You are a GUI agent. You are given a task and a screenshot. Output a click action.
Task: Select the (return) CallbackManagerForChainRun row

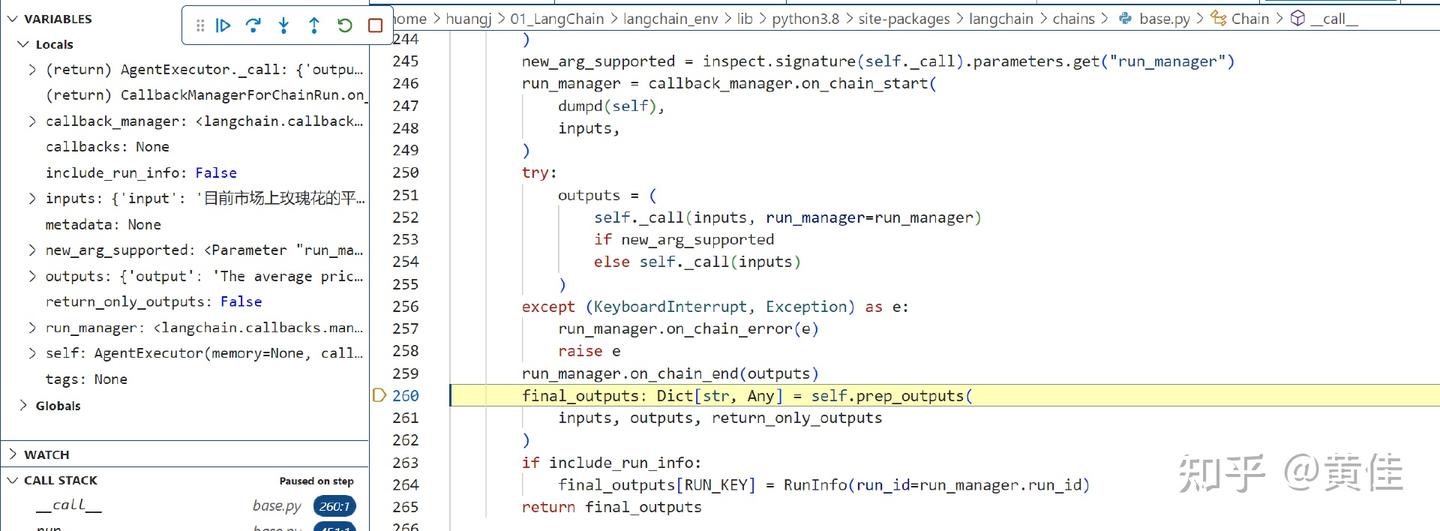point(184,95)
